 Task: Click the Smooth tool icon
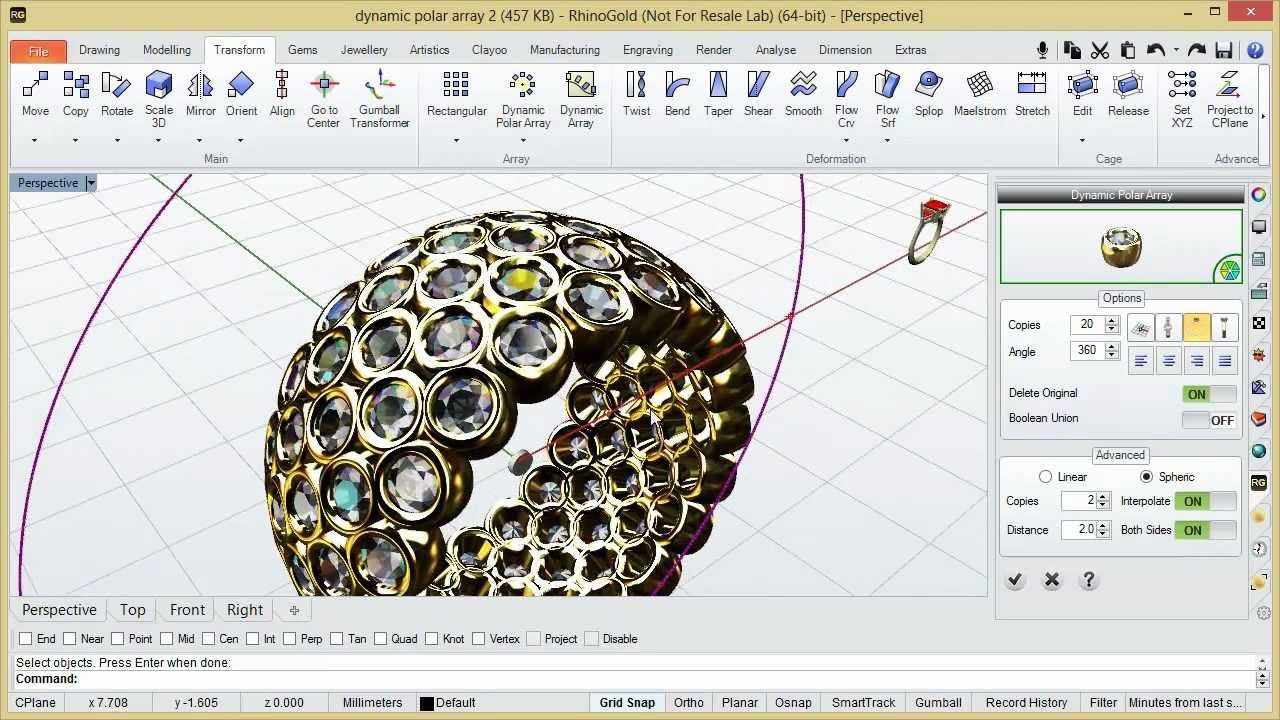(803, 86)
